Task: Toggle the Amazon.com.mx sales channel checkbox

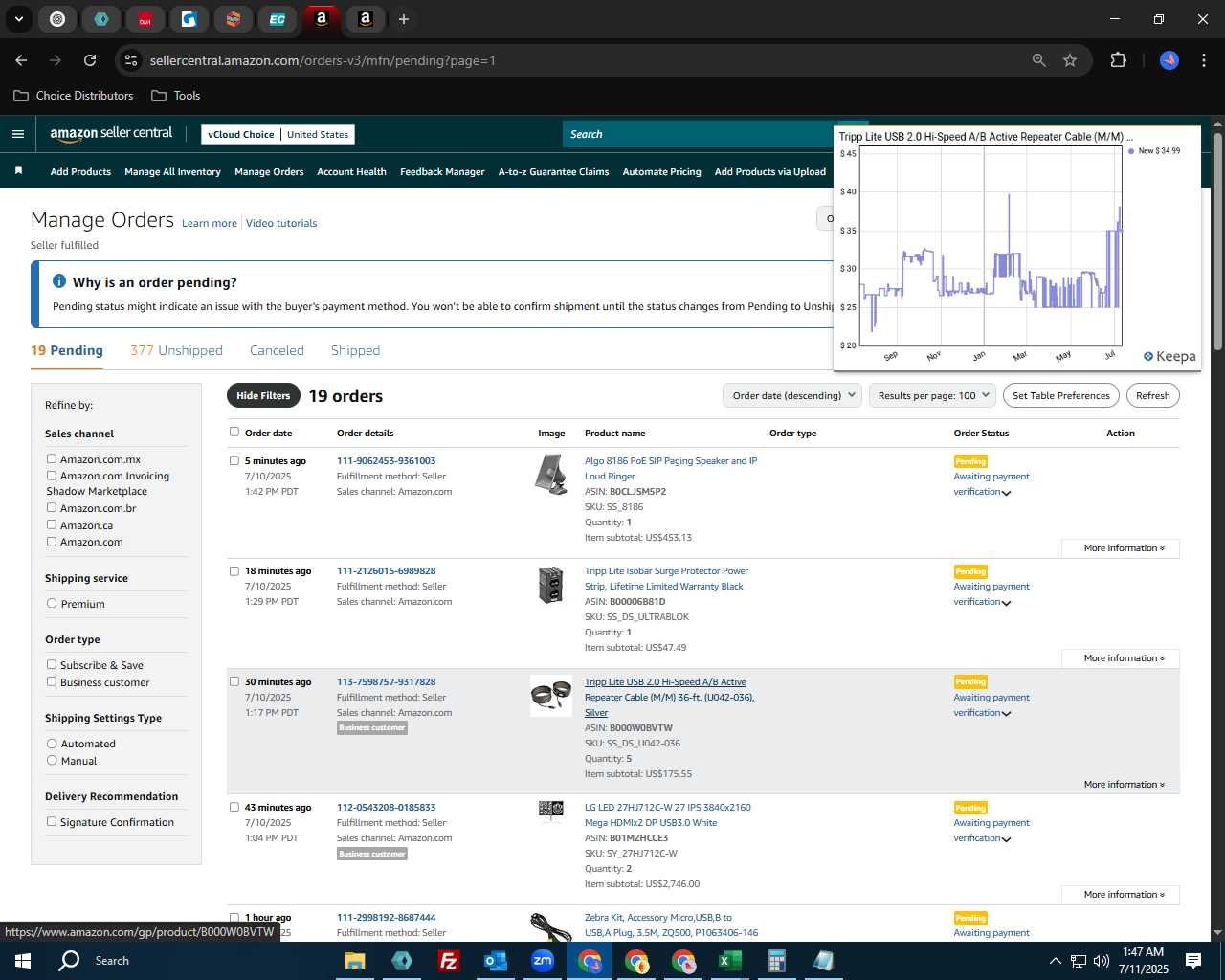Action: coord(52,458)
